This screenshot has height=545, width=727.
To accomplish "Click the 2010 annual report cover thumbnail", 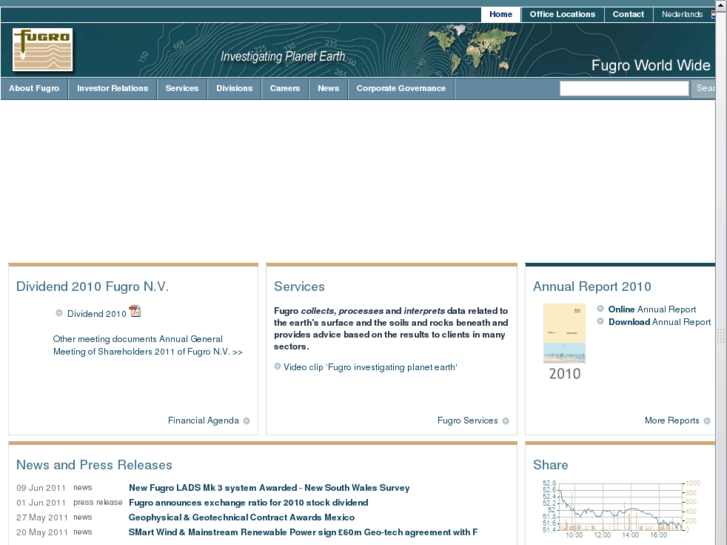I will point(564,333).
